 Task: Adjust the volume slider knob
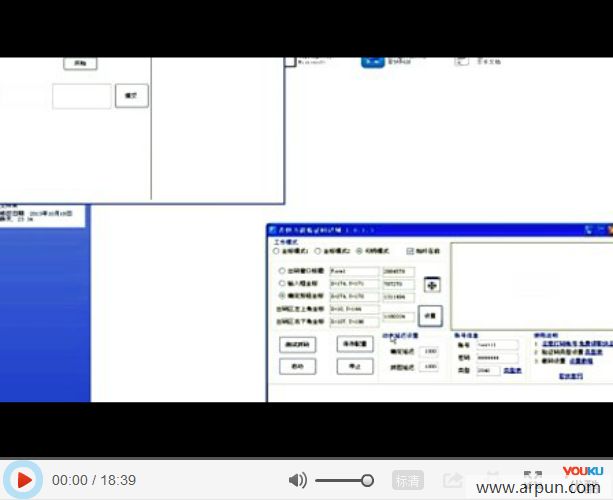click(x=367, y=481)
